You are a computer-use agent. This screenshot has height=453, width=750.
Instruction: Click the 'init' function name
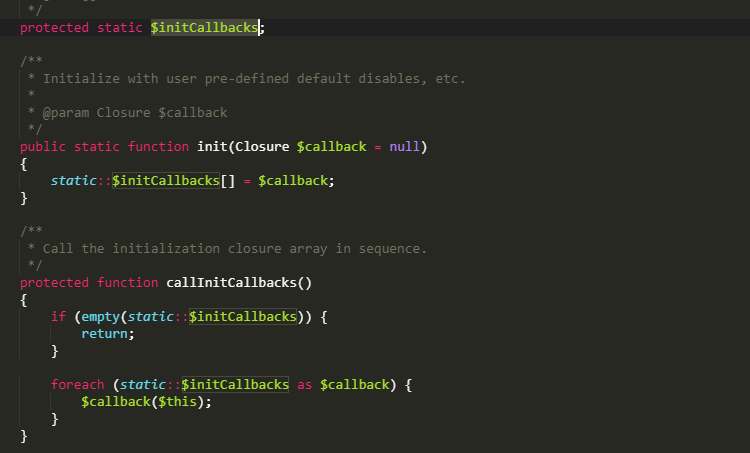pyautogui.click(x=212, y=146)
